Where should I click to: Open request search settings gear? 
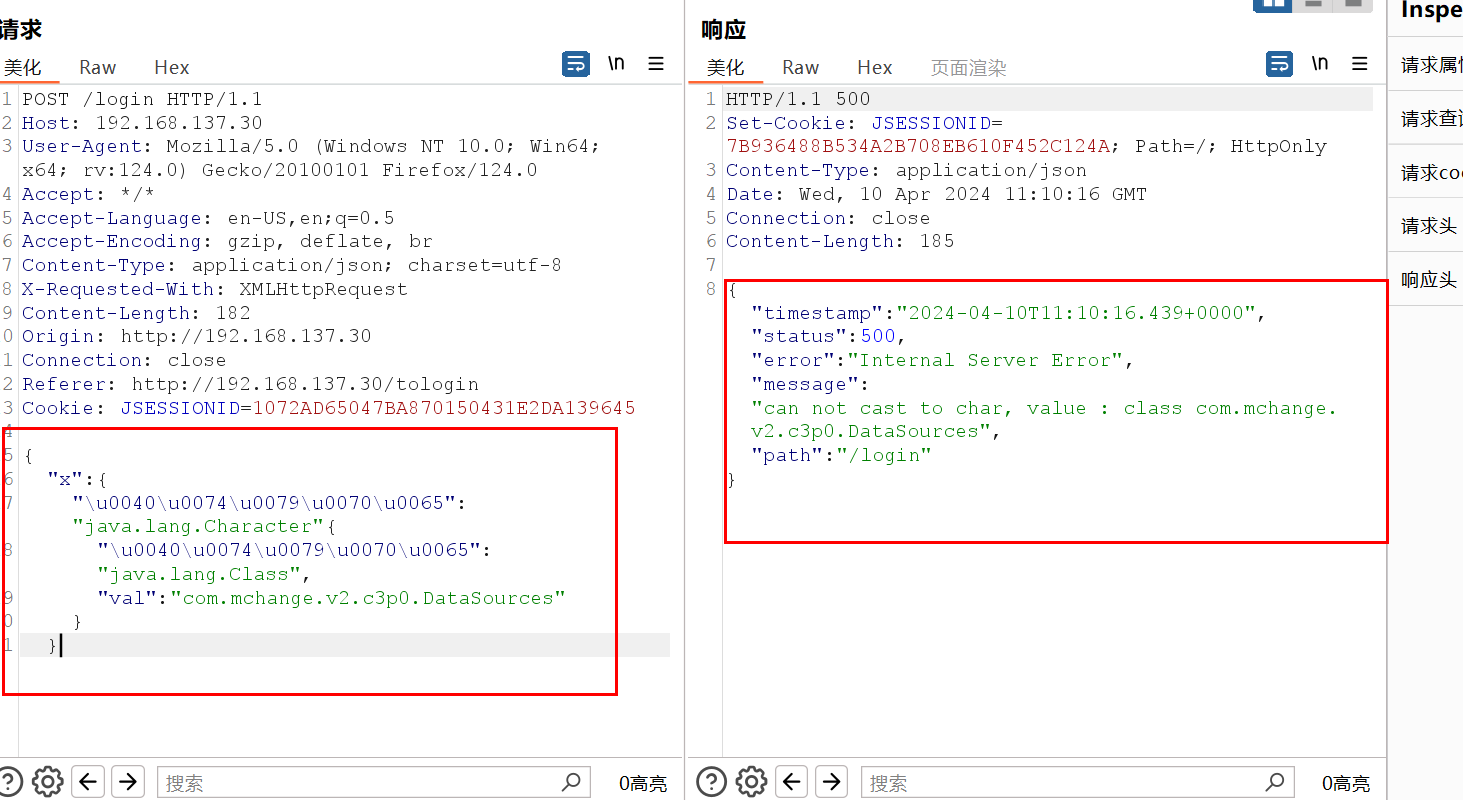tap(48, 781)
